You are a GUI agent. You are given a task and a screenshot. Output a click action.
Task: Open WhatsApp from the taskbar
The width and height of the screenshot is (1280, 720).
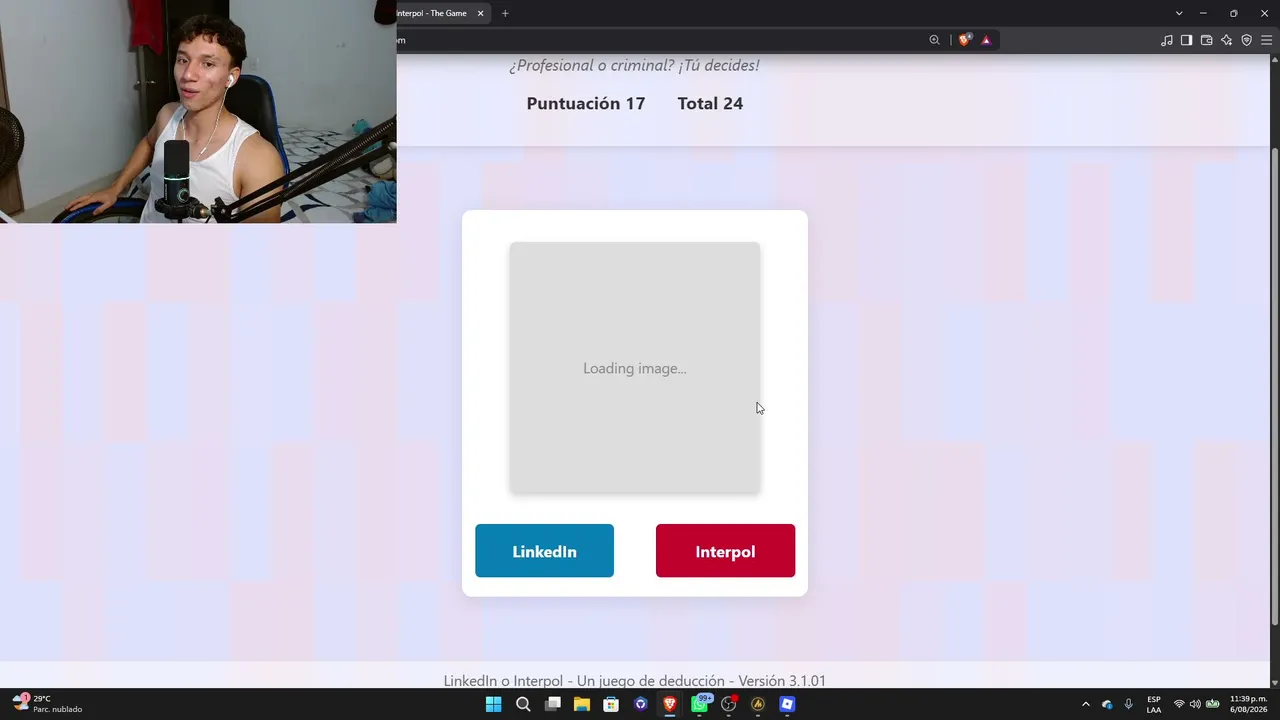point(700,704)
